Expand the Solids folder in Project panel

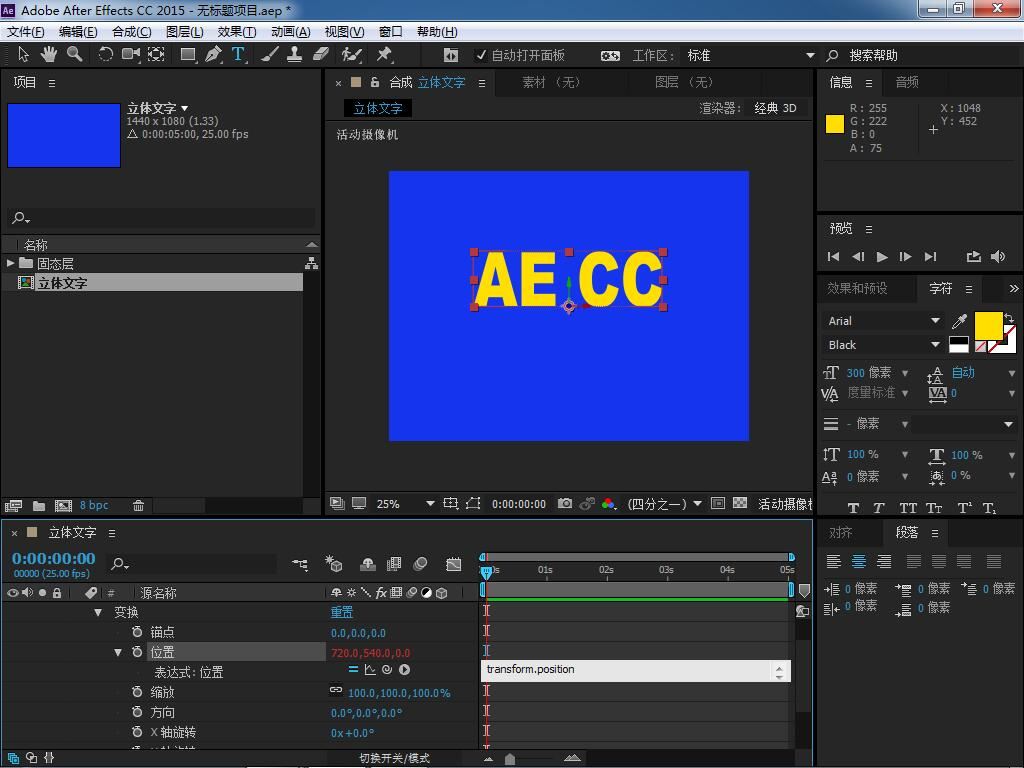[x=10, y=263]
